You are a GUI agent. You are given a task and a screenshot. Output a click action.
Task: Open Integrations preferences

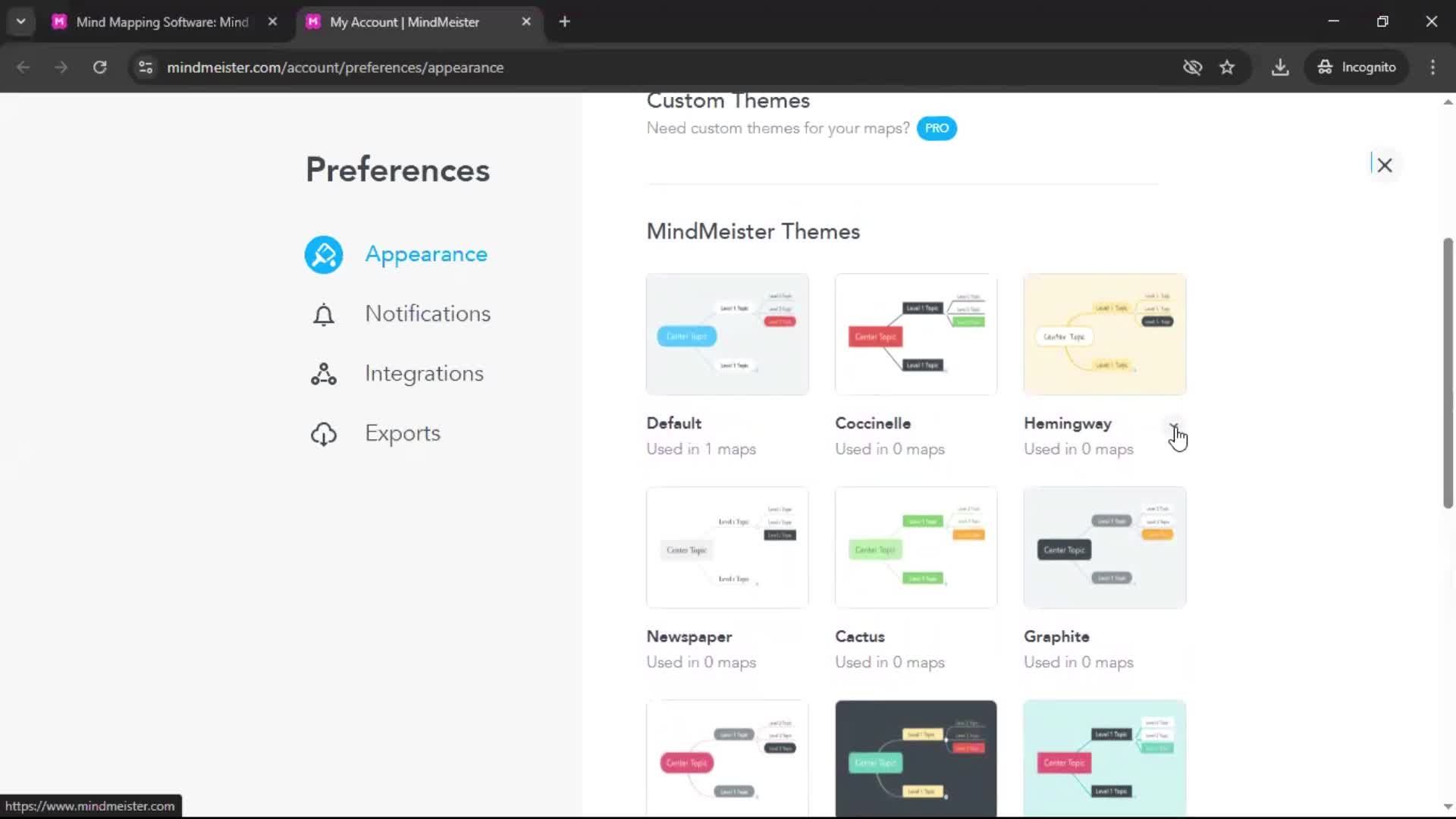tap(424, 374)
